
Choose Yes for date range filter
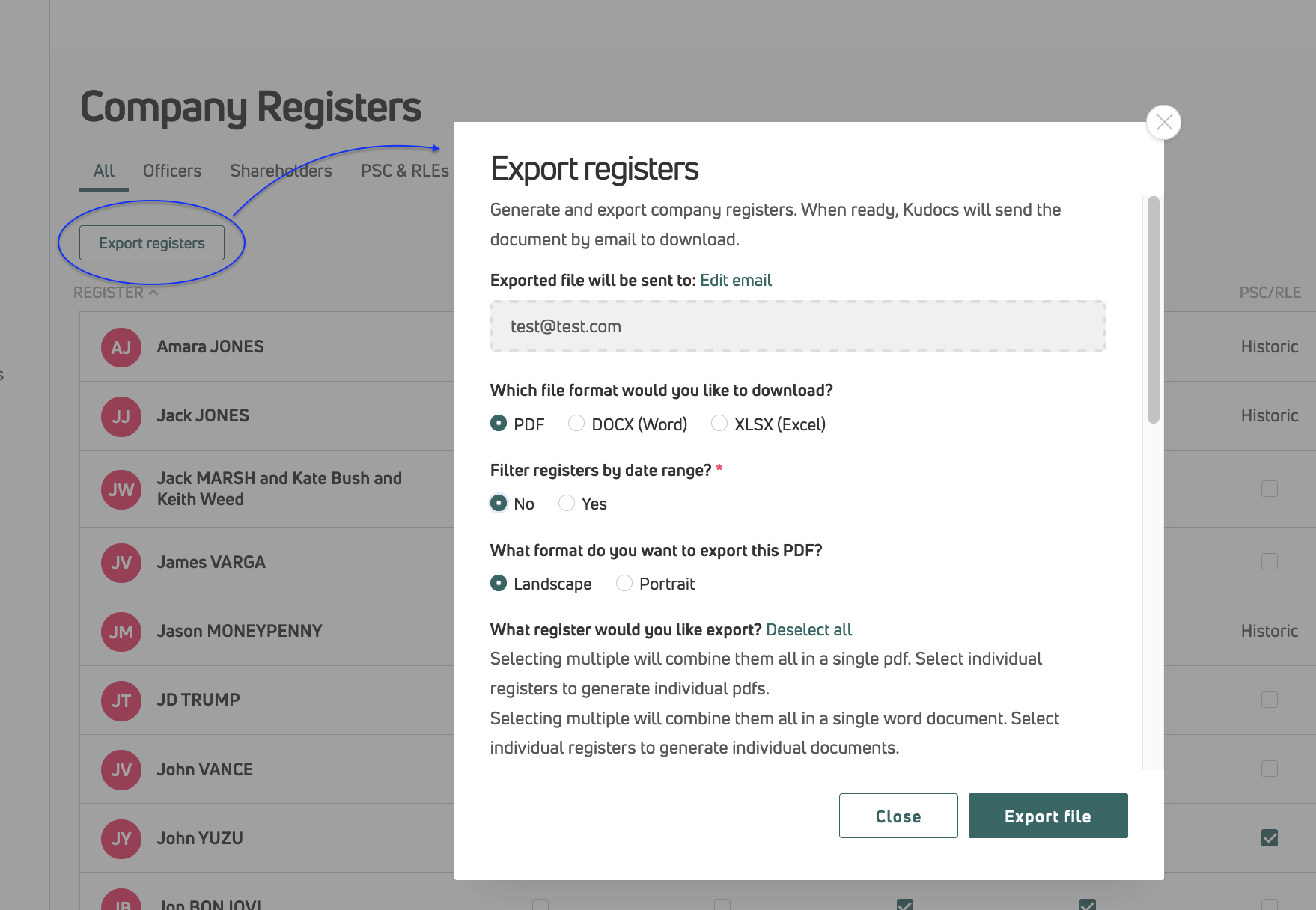tap(567, 503)
